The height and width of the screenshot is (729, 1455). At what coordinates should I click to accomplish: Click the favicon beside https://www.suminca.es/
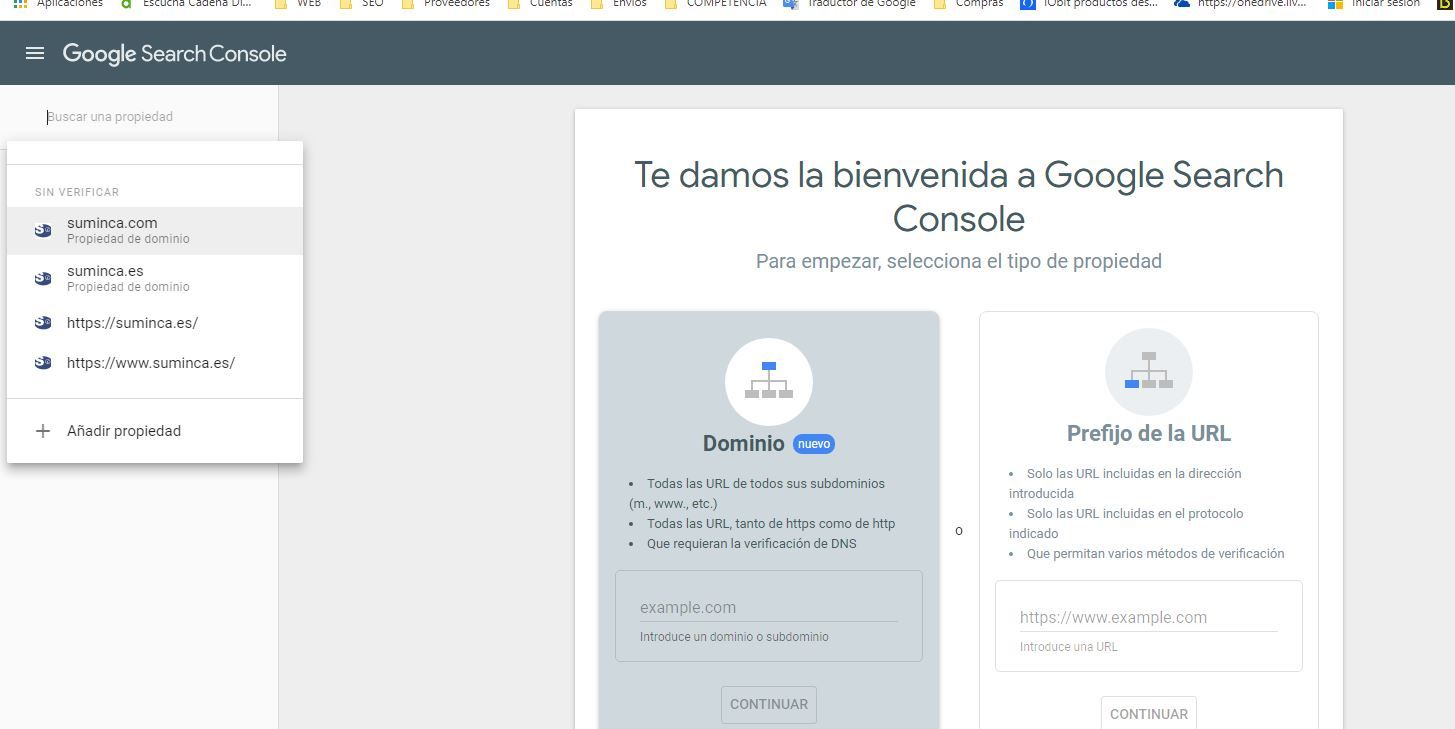[43, 363]
